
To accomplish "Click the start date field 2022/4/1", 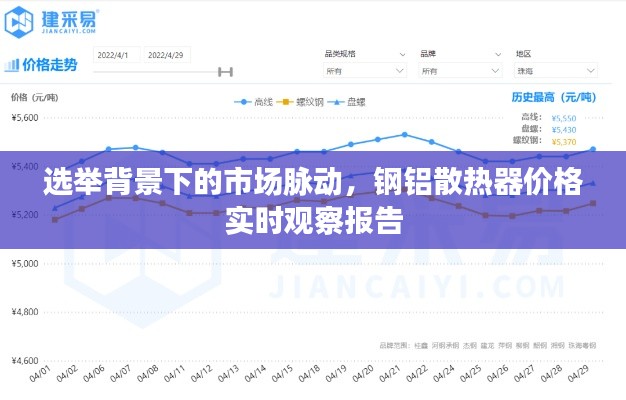I will click(x=116, y=55).
